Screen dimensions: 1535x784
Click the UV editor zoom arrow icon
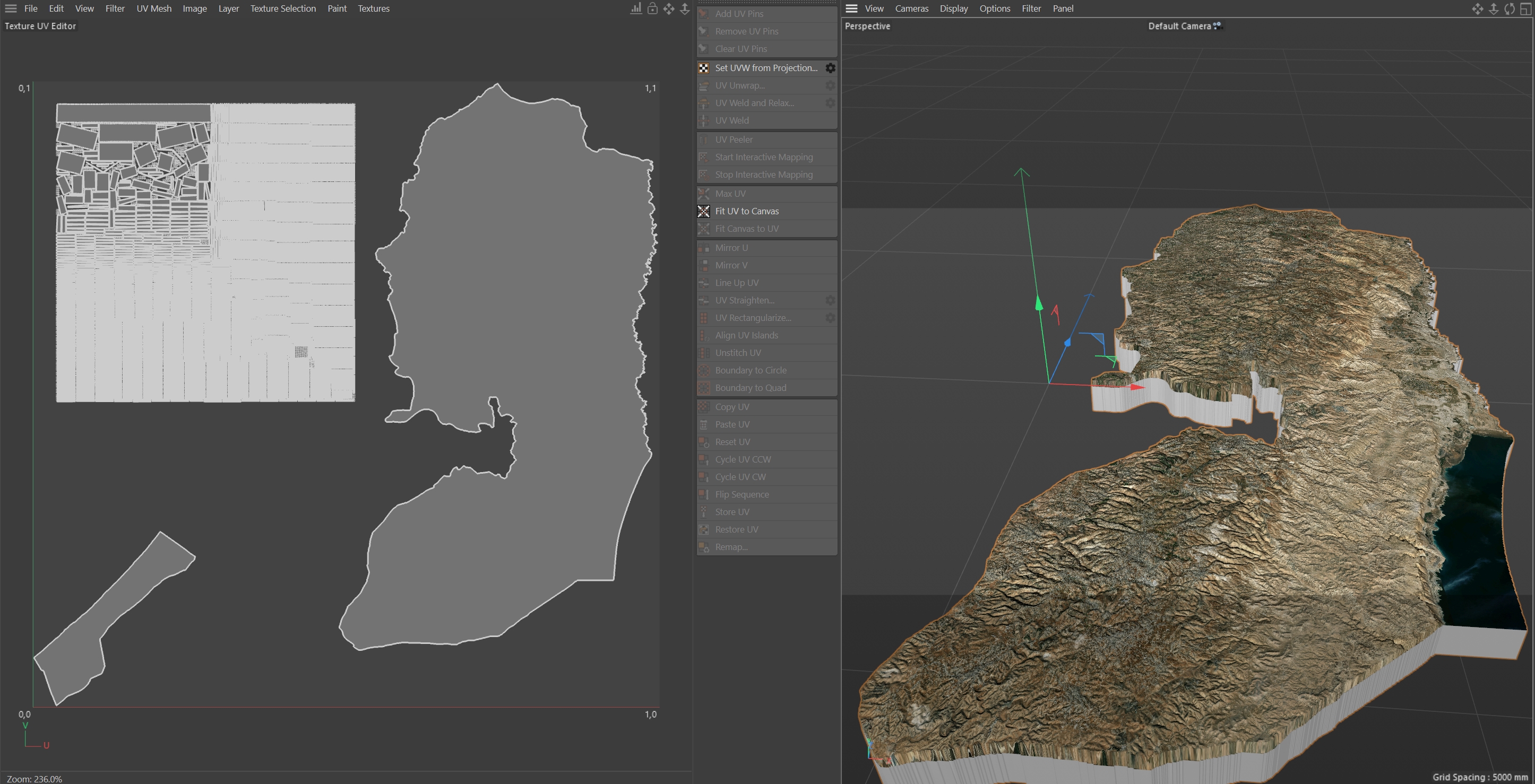pyautogui.click(x=685, y=8)
